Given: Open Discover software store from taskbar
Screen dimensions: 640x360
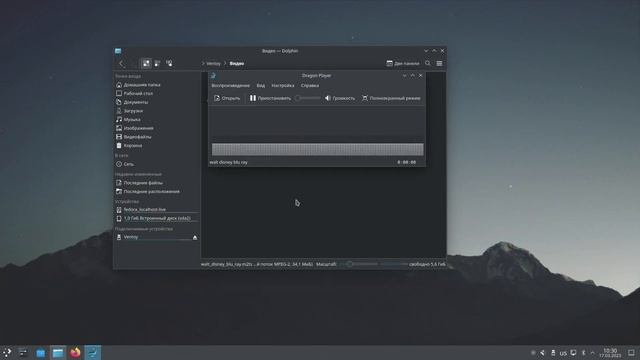Looking at the screenshot, I should (x=40, y=353).
